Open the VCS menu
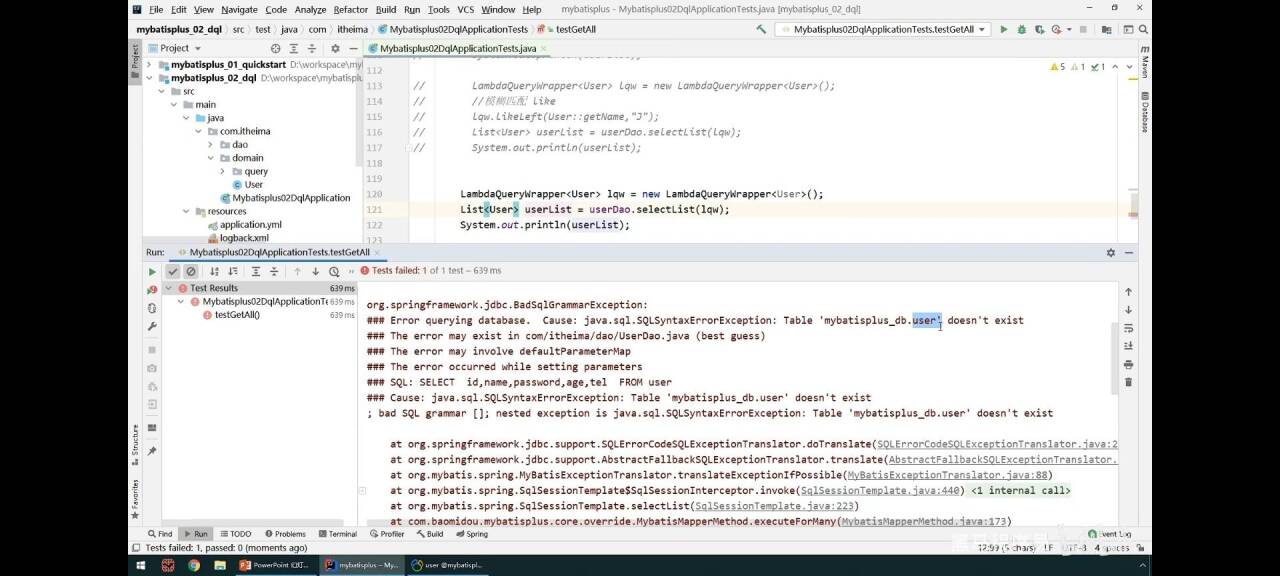The image size is (1280, 576). 465,9
